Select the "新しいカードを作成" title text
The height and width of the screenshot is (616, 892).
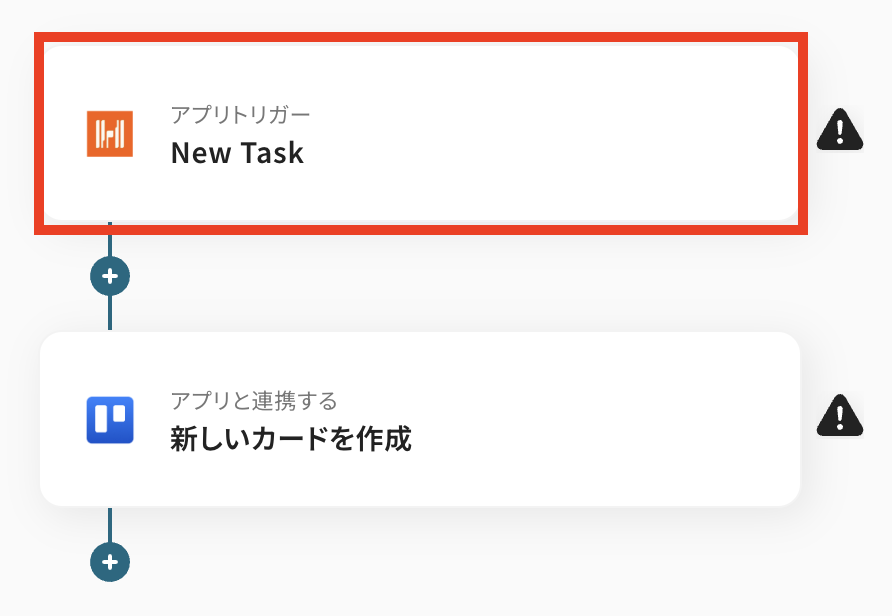291,439
